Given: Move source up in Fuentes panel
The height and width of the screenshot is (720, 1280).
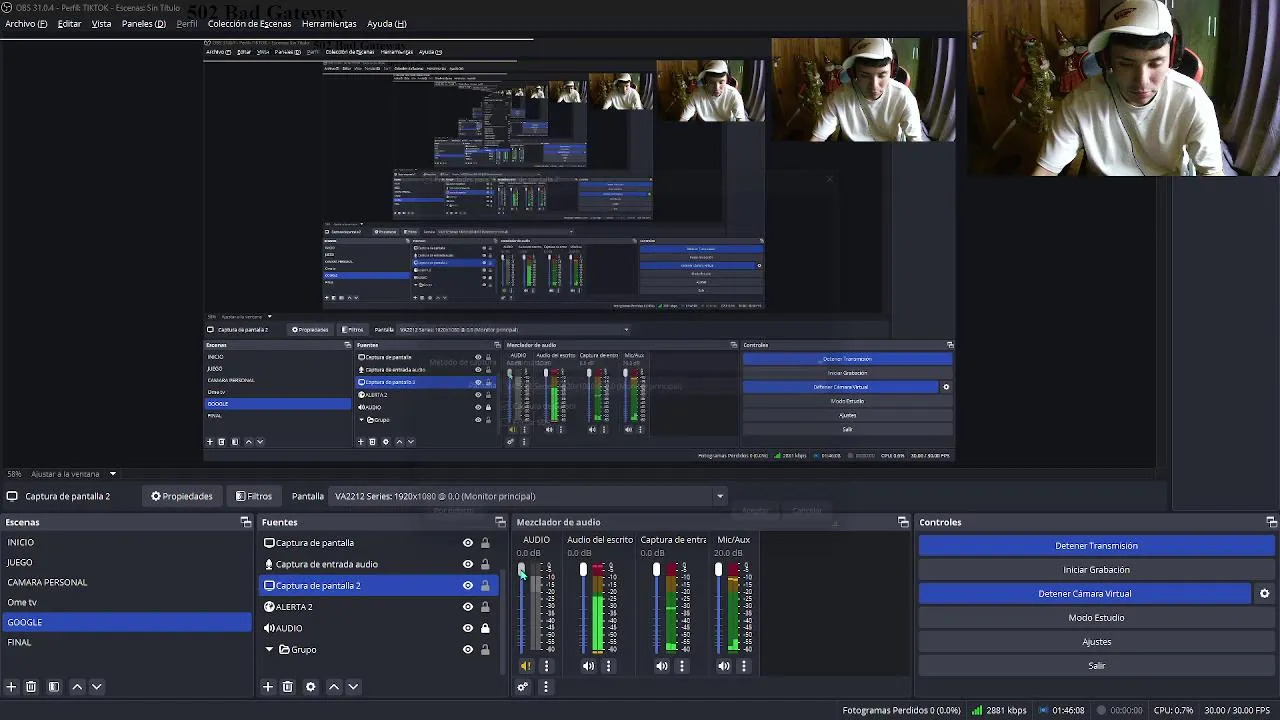Looking at the screenshot, I should [x=334, y=687].
